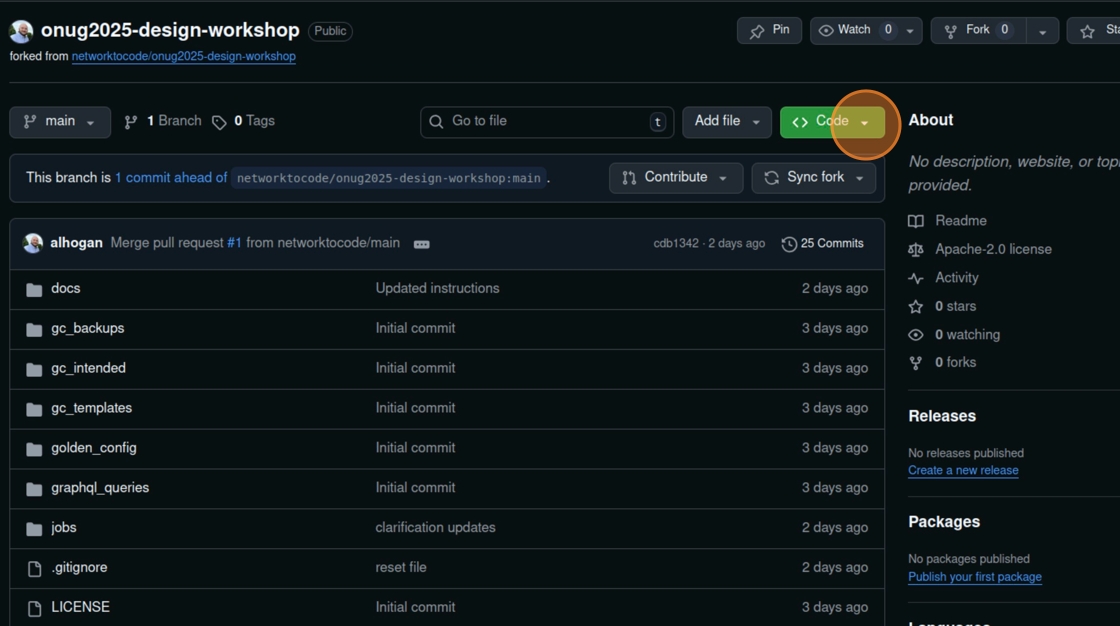The height and width of the screenshot is (626, 1120).
Task: Click the magnifier icon in Go to file
Action: pos(436,122)
